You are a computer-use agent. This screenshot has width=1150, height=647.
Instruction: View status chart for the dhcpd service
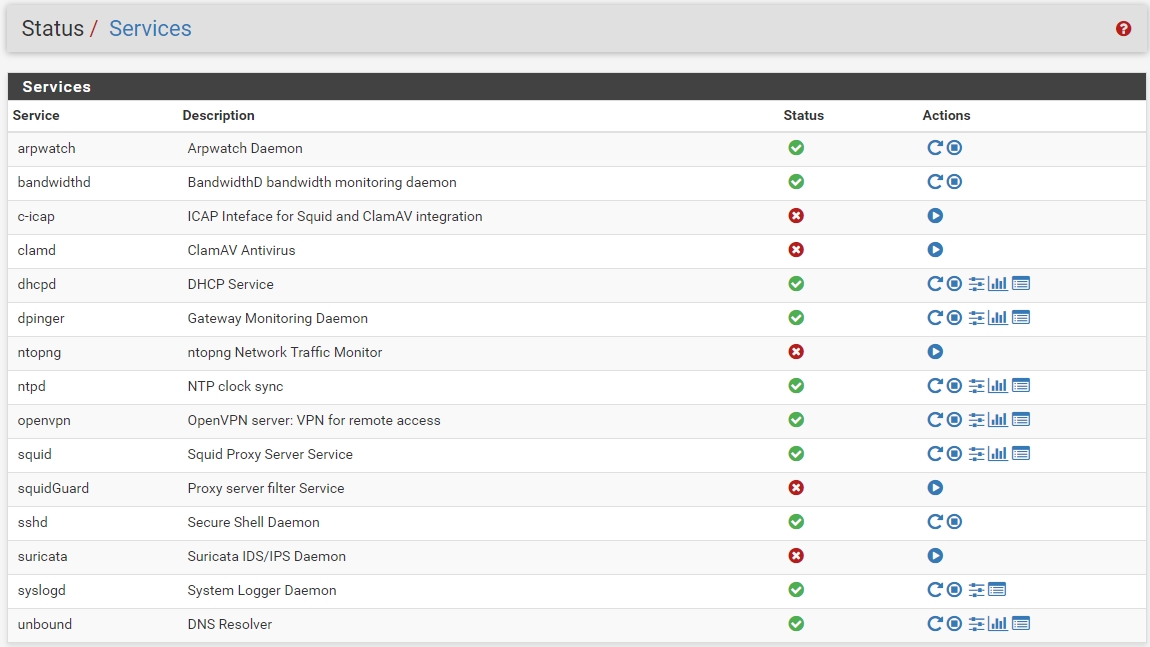(997, 284)
